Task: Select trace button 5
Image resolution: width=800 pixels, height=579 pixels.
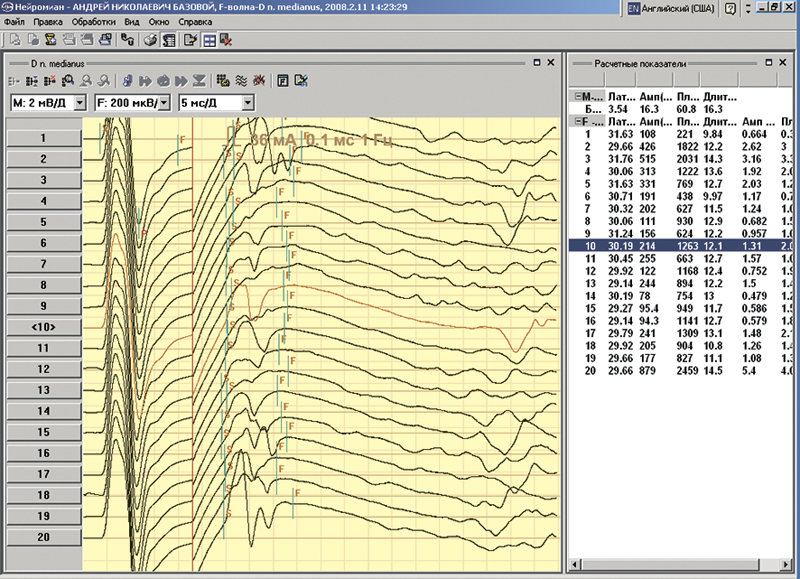Action: point(43,222)
